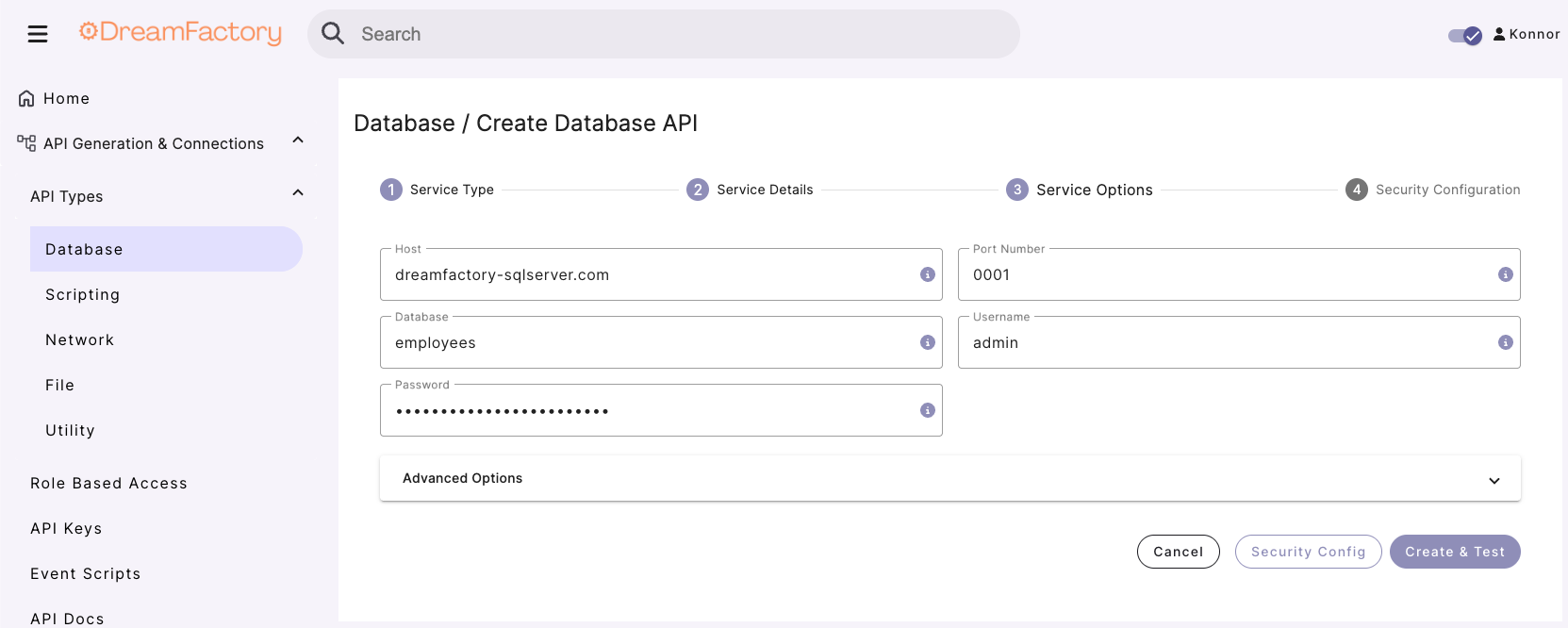The width and height of the screenshot is (1568, 628).
Task: Expand the Advanced Options panel
Action: click(949, 478)
